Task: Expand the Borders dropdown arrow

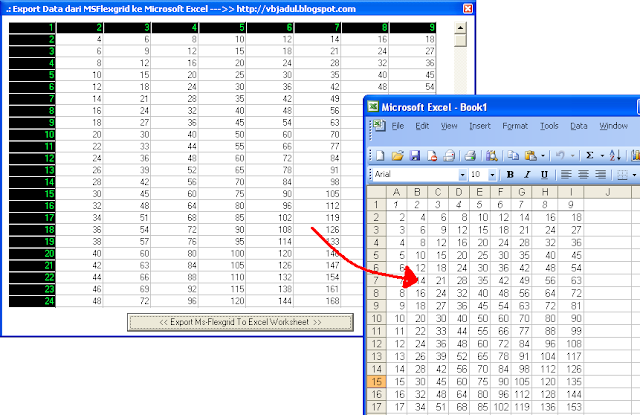Action: (634, 175)
